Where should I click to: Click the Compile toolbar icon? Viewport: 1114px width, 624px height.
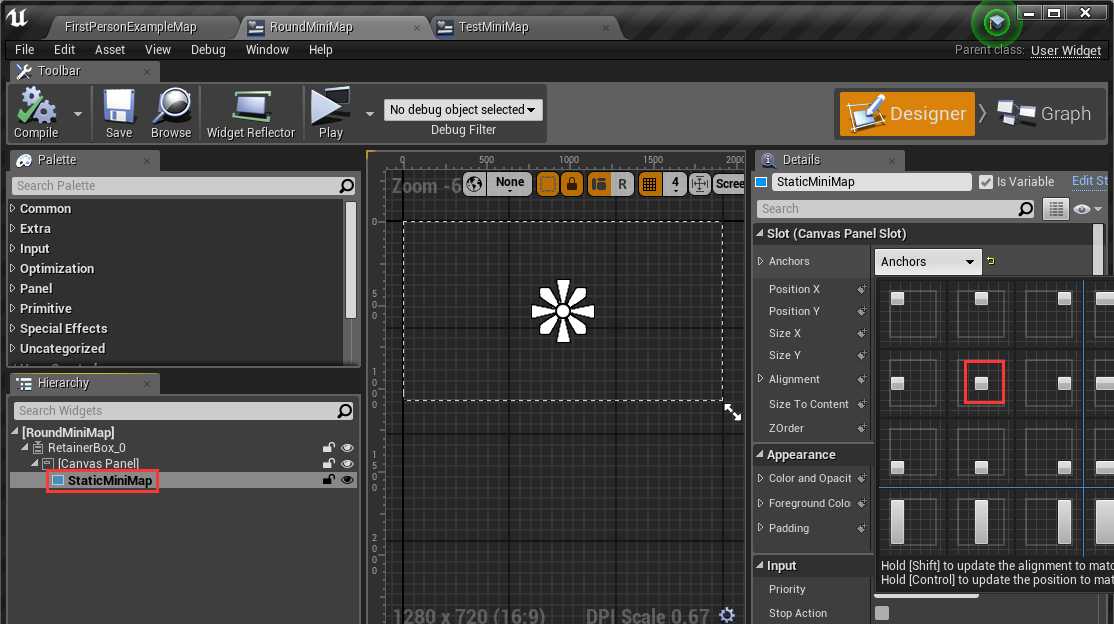[36, 112]
